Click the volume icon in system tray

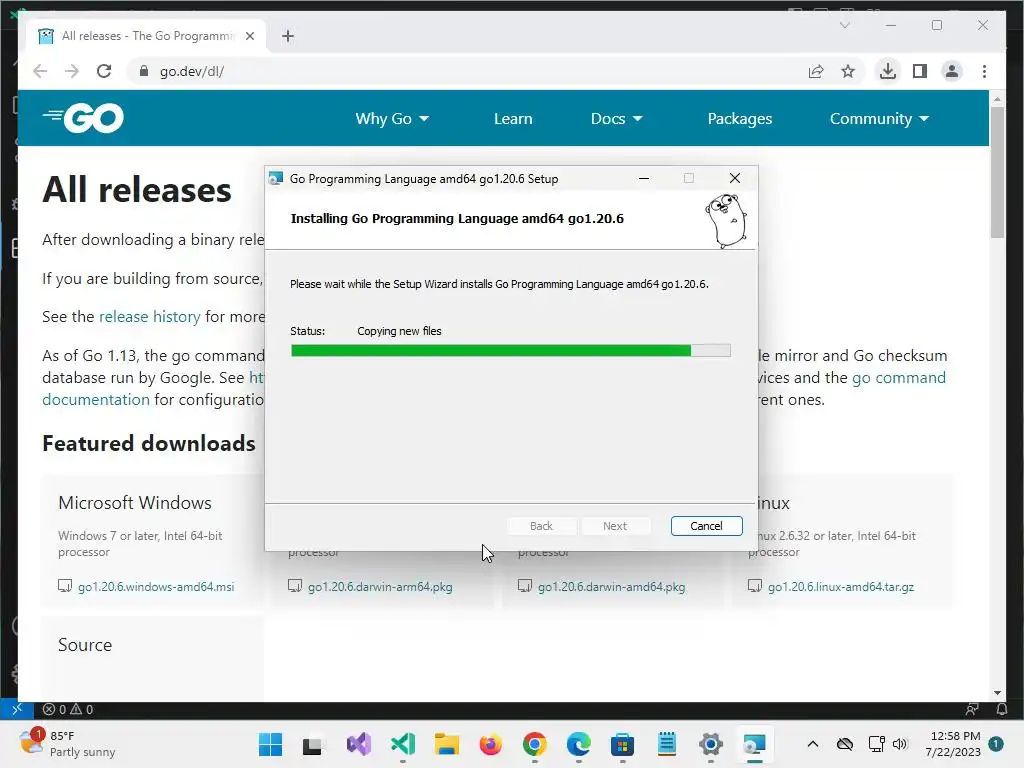pyautogui.click(x=900, y=744)
